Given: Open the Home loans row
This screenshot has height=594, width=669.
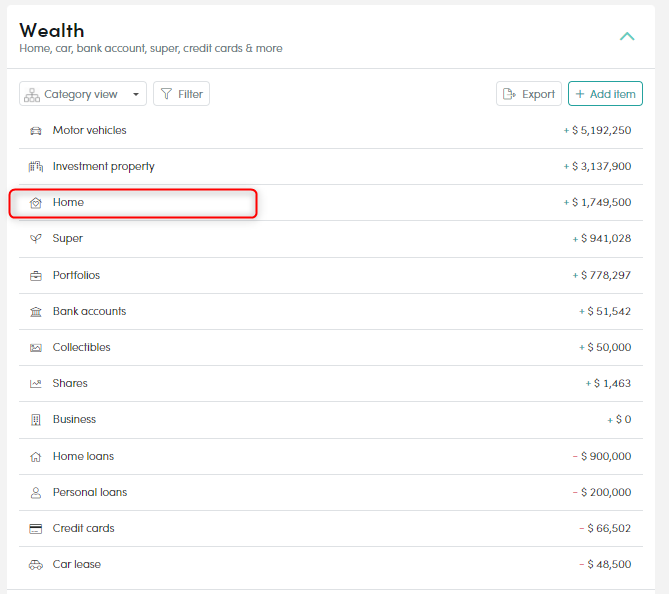Looking at the screenshot, I should point(83,457).
